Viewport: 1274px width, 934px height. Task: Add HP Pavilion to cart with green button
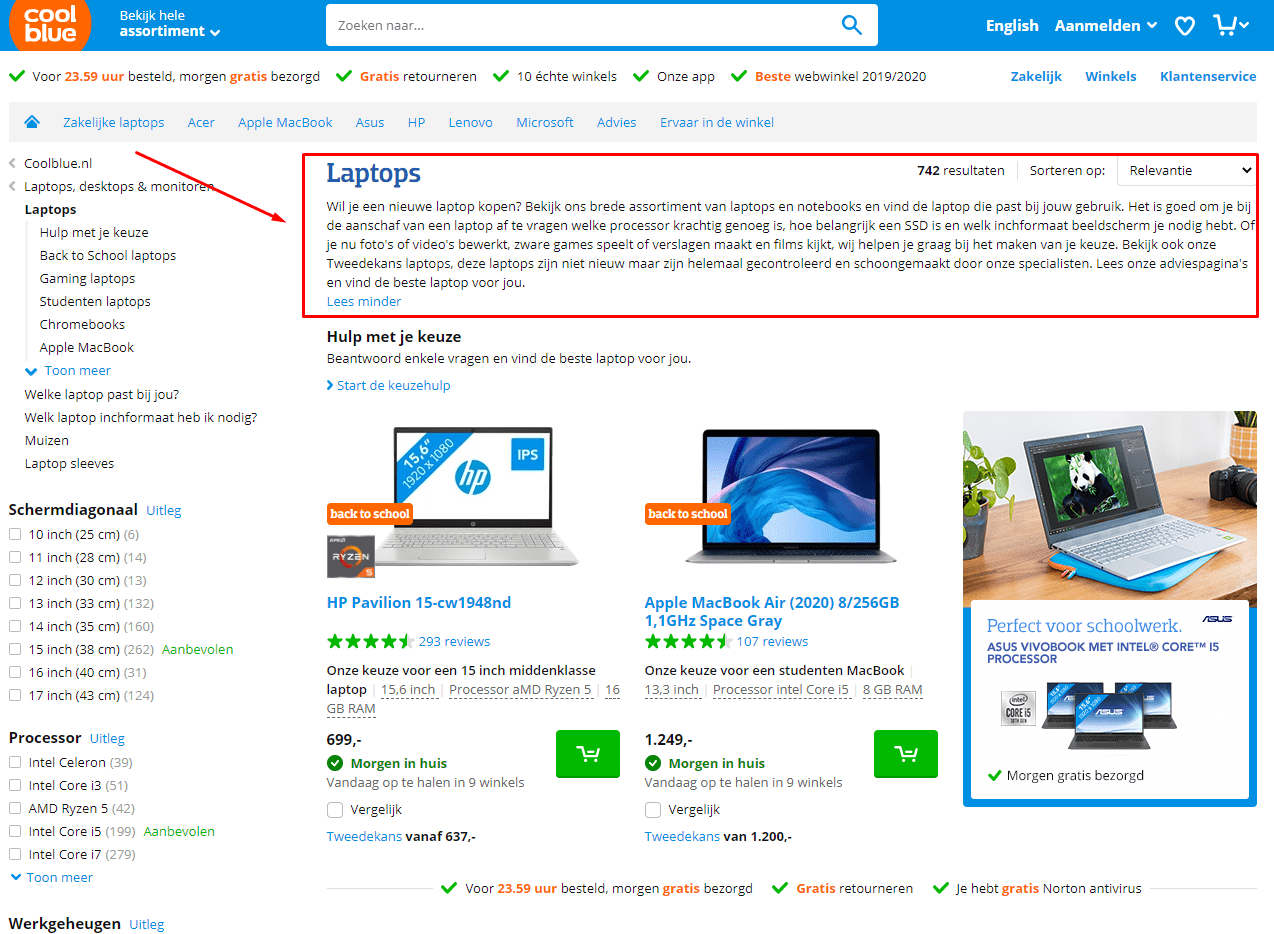(x=588, y=754)
